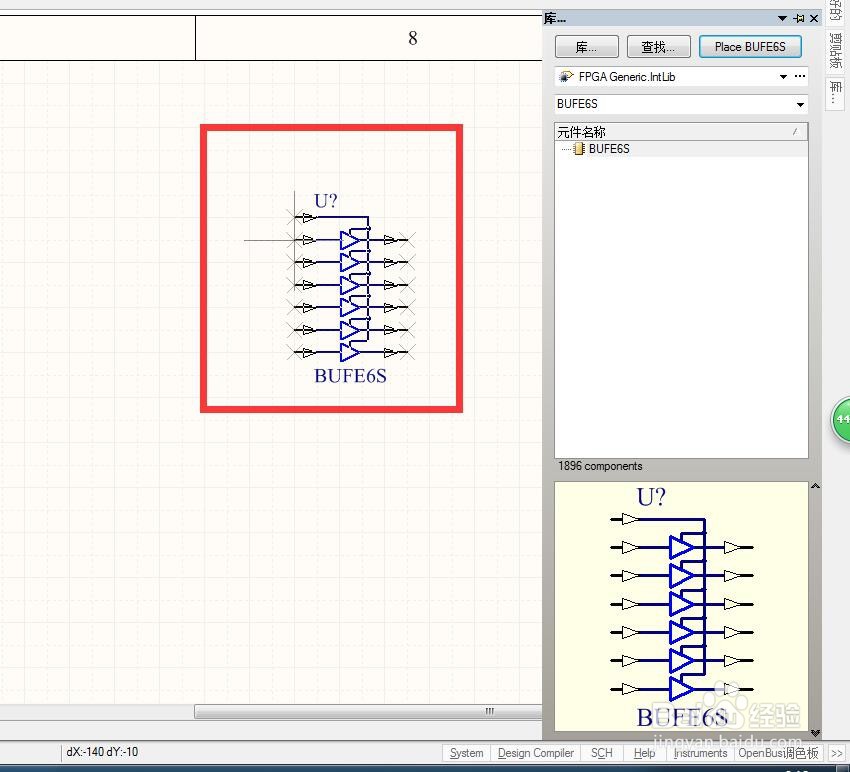Click the horizontal scrollbar of schematic sheet
The image size is (850, 772).
click(369, 711)
